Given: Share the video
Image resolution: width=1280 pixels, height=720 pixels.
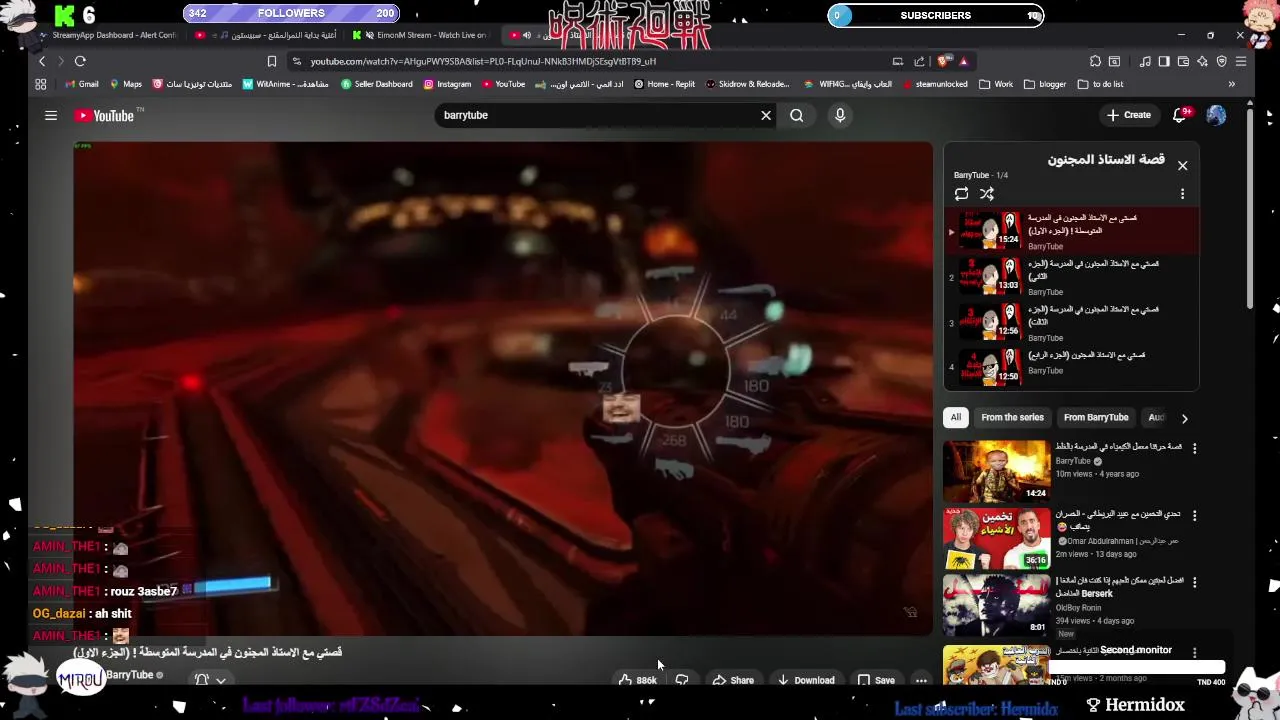Looking at the screenshot, I should (733, 680).
